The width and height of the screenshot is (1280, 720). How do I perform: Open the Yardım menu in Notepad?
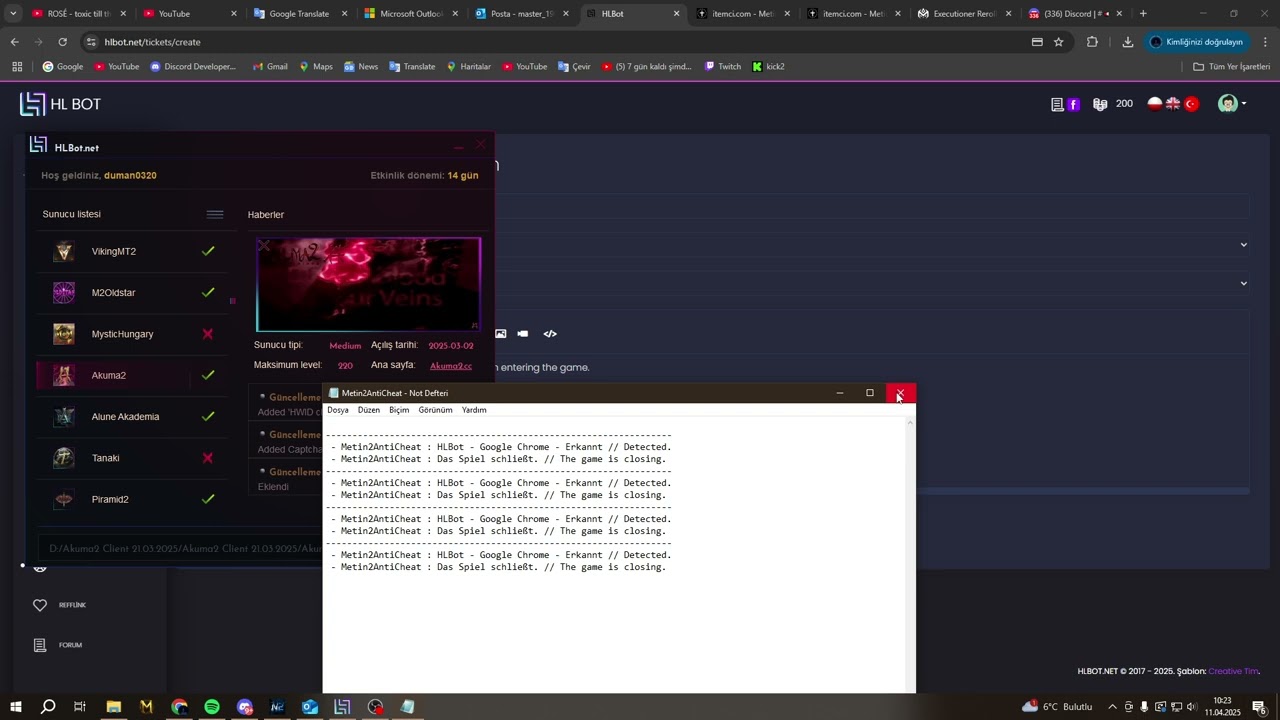click(474, 410)
